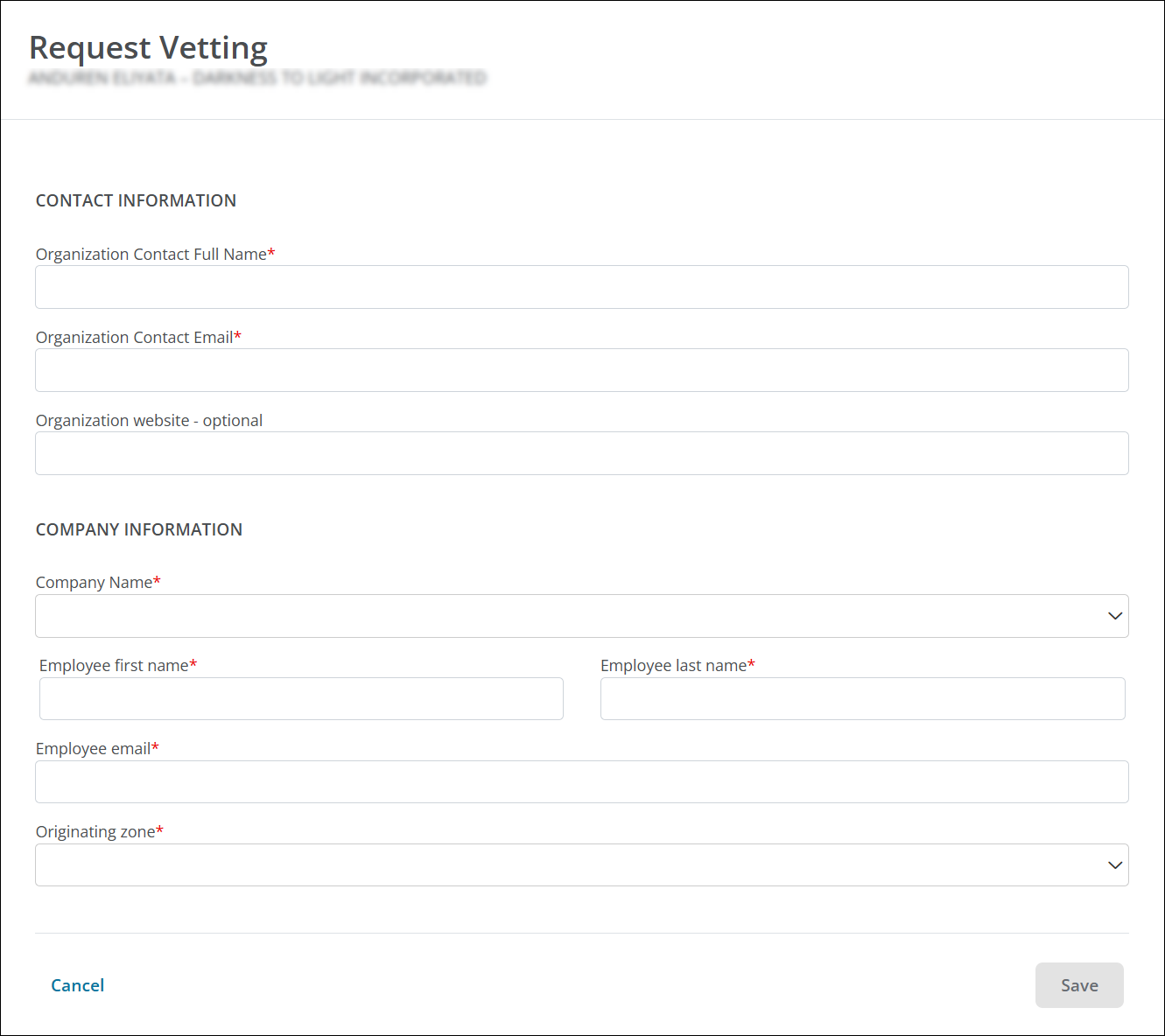This screenshot has width=1165, height=1036.
Task: Click the Company Name dropdown chevron arrow
Action: click(1114, 616)
